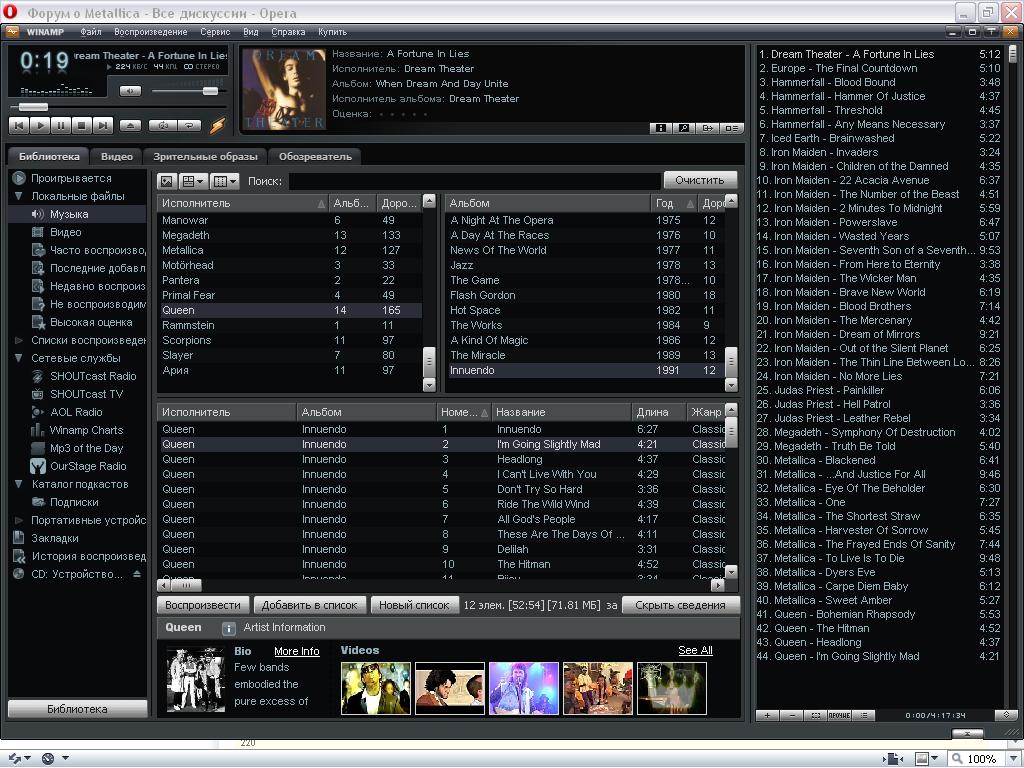Pause the current track
Image resolution: width=1024 pixels, height=768 pixels.
point(60,126)
